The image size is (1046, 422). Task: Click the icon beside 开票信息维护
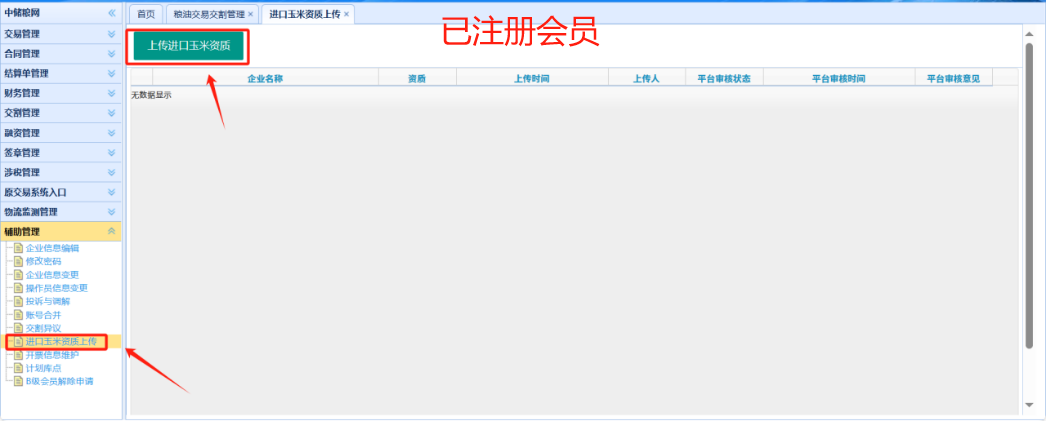(x=18, y=355)
